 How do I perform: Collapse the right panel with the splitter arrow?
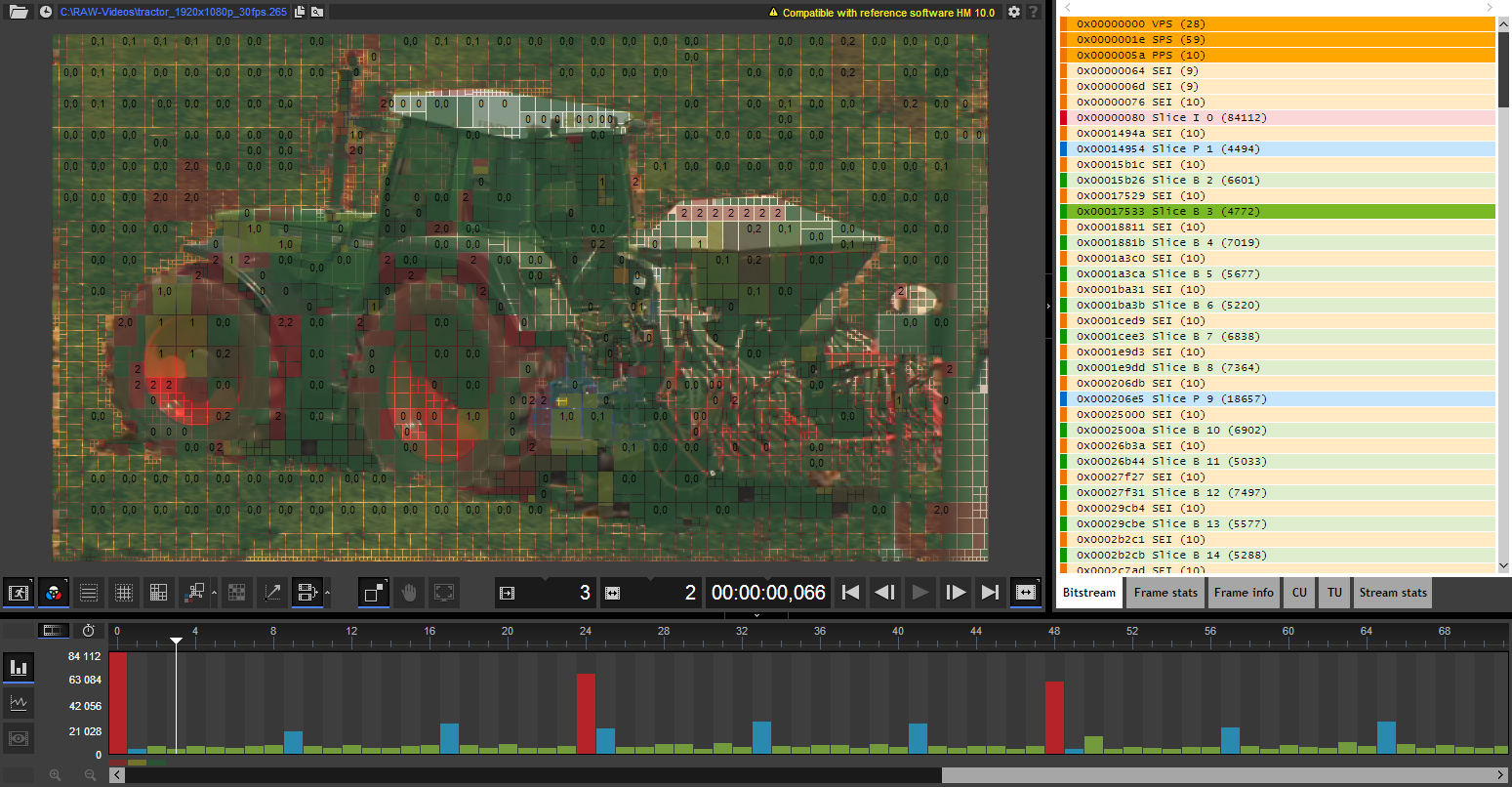pyautogui.click(x=1048, y=306)
